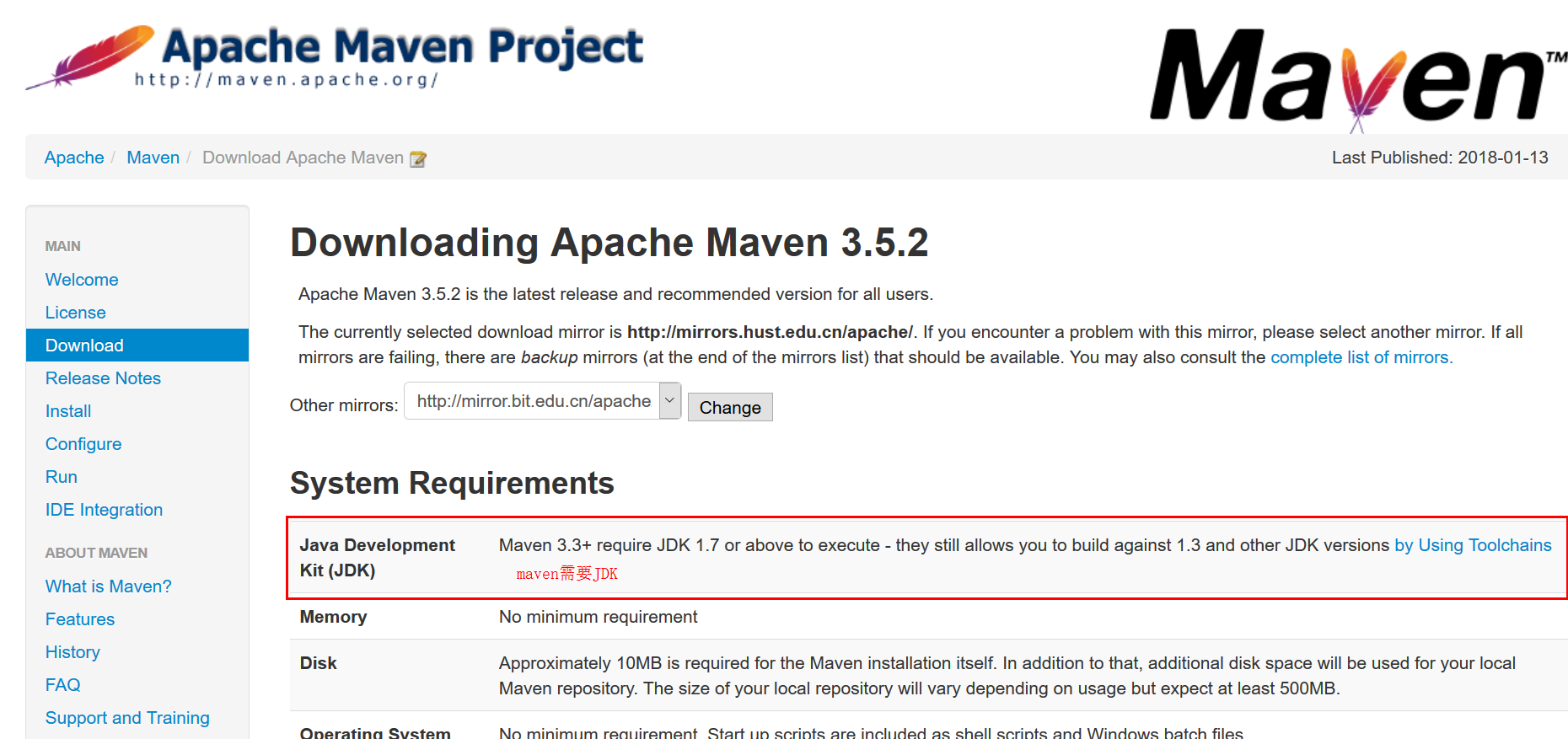
Task: Open the Apache breadcrumb link
Action: pos(74,158)
